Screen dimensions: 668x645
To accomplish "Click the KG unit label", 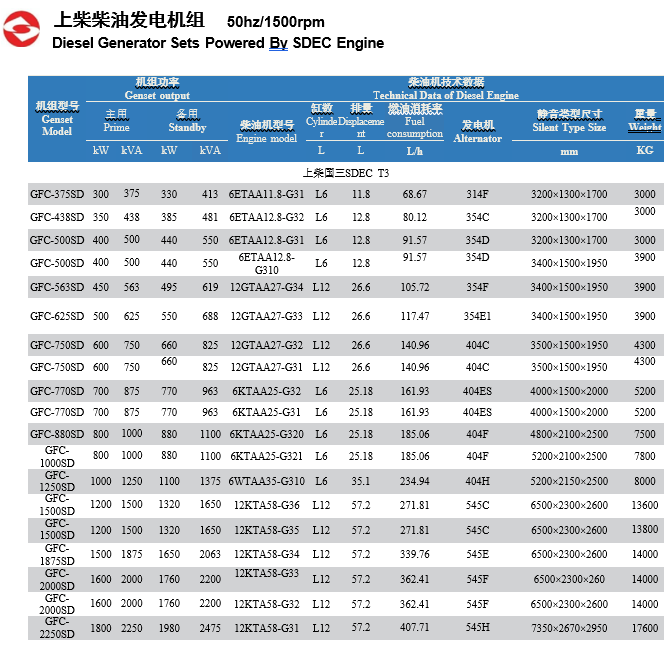I will (x=645, y=150).
